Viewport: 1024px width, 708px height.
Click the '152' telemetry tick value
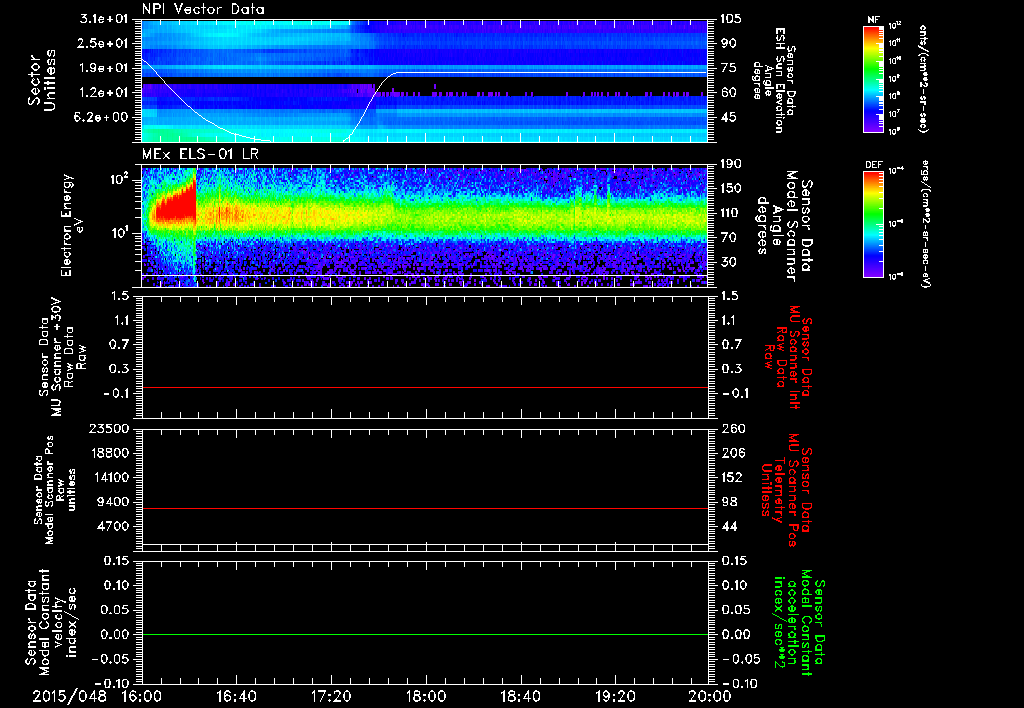733,477
